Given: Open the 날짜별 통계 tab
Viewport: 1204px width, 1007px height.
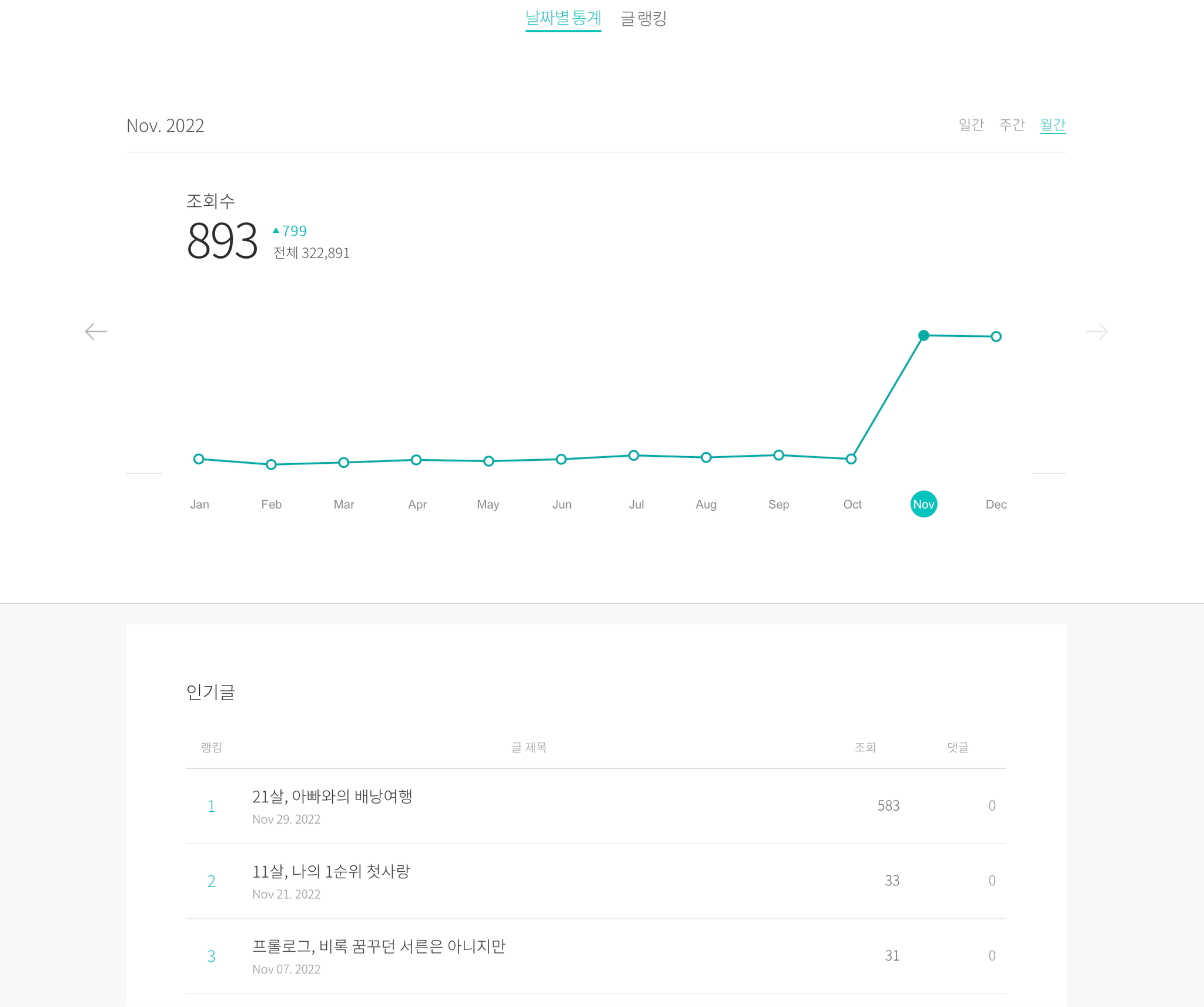Looking at the screenshot, I should [x=563, y=18].
